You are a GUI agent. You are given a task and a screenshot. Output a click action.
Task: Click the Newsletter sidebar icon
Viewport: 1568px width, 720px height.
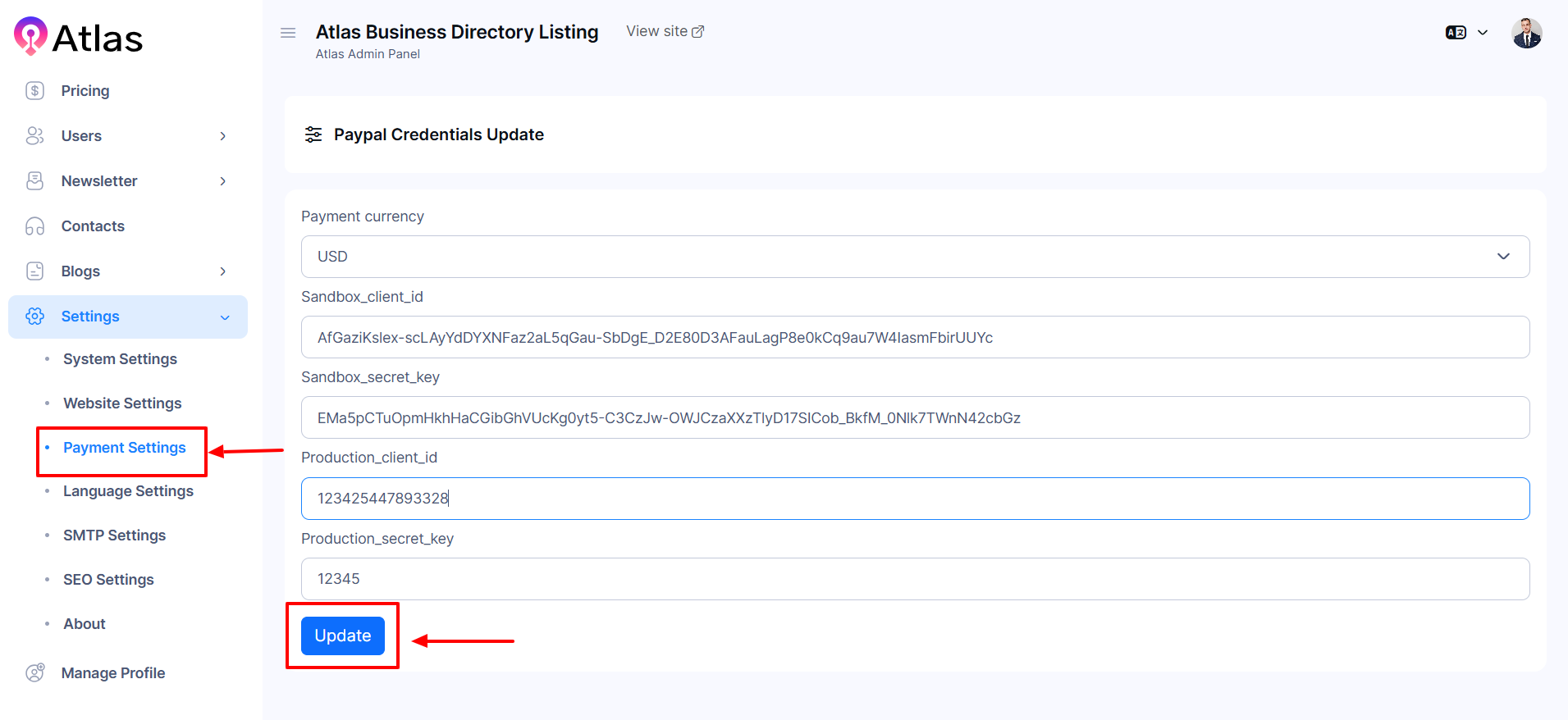(x=34, y=181)
